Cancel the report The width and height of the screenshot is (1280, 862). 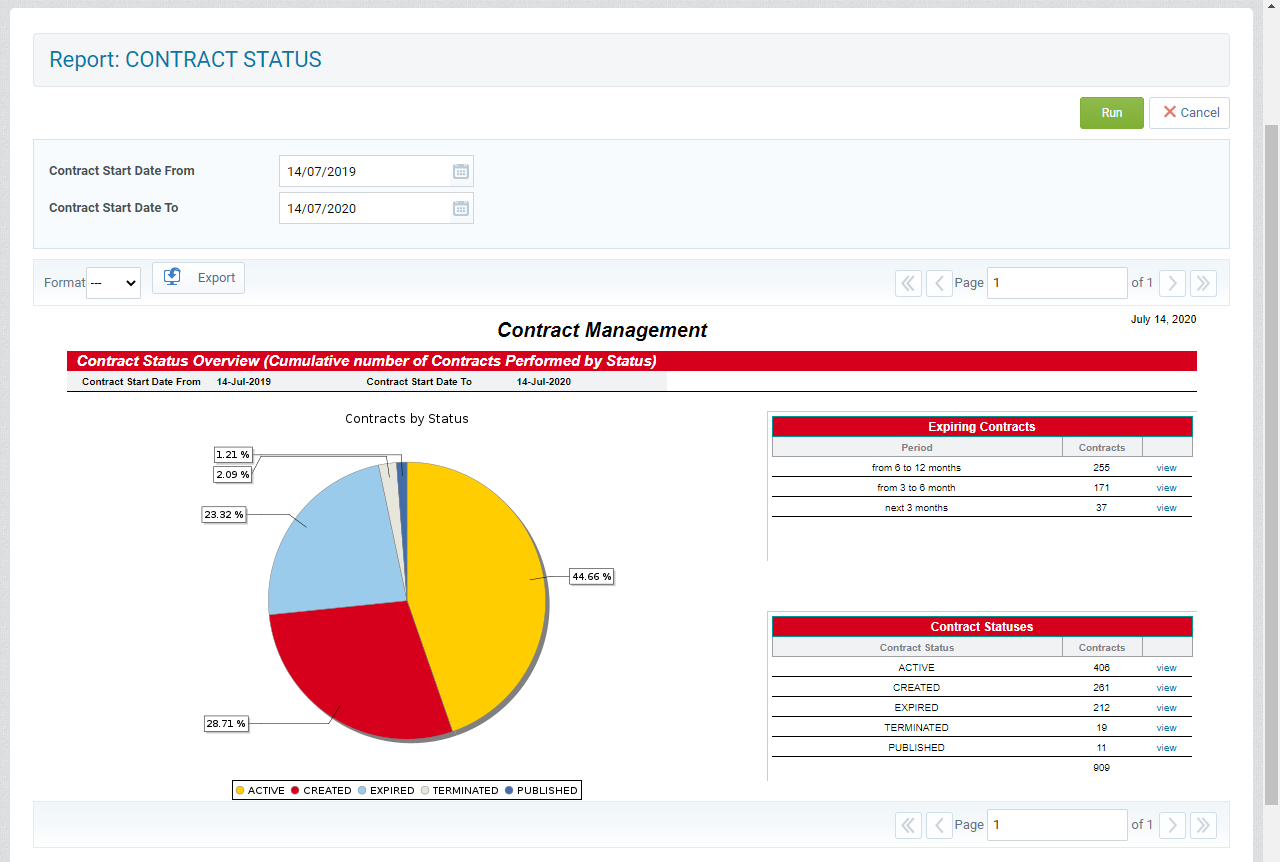pos(1189,112)
